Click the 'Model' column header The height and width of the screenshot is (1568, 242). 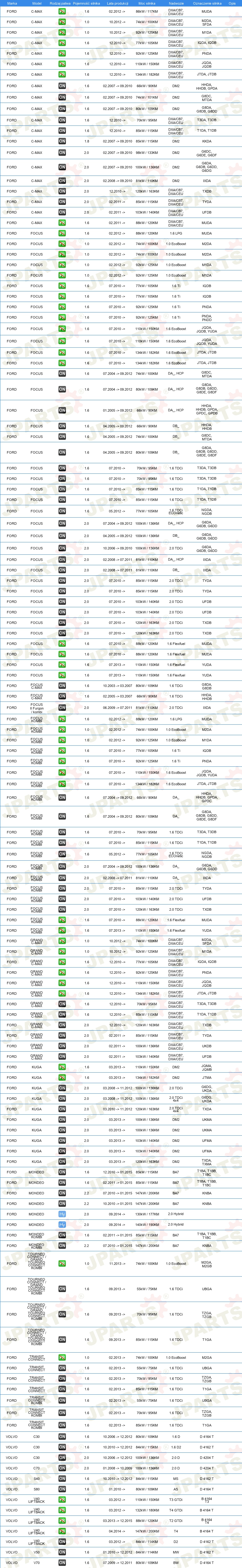tap(37, 3)
